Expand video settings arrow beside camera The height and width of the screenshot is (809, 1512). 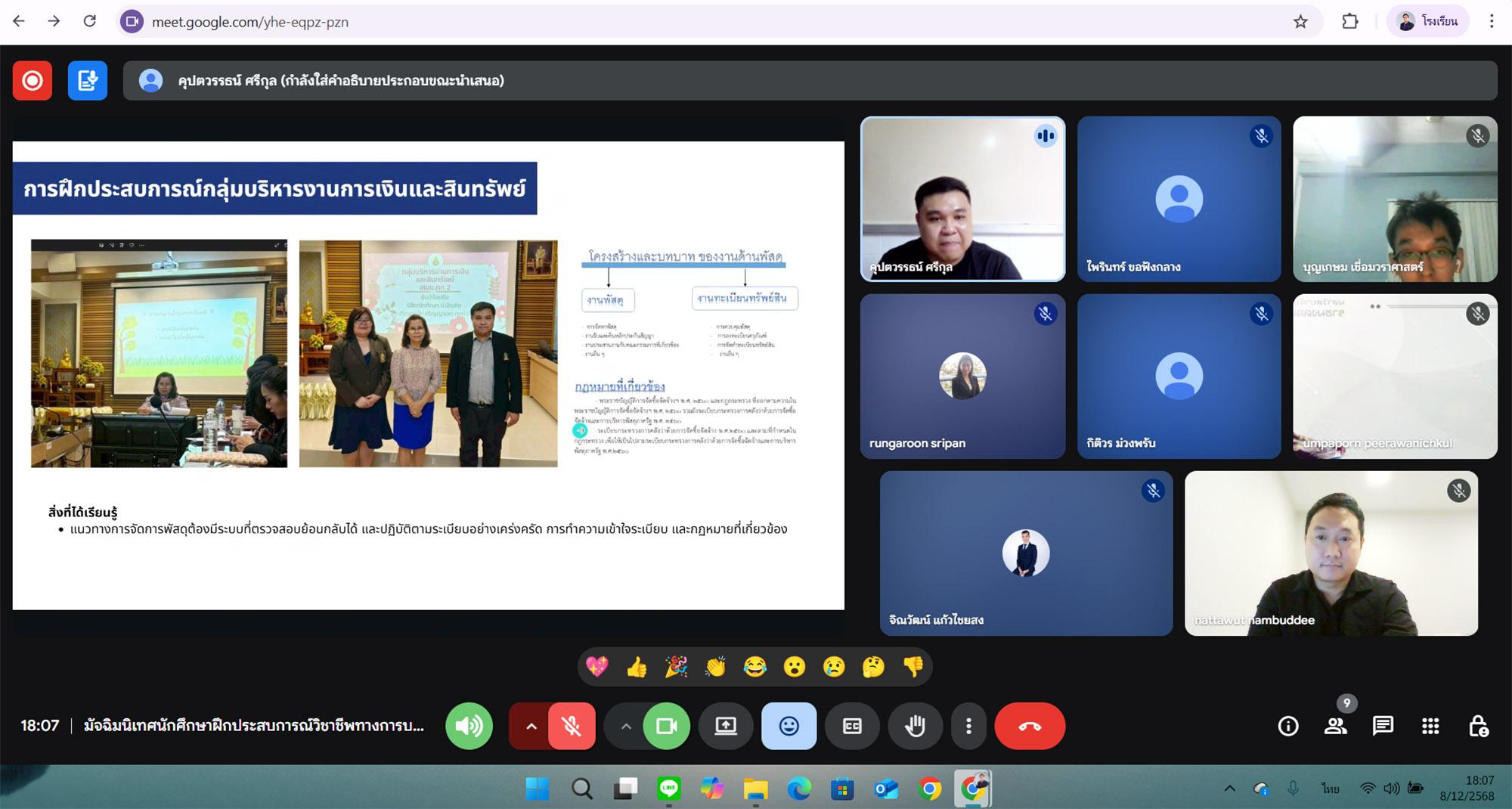click(626, 726)
